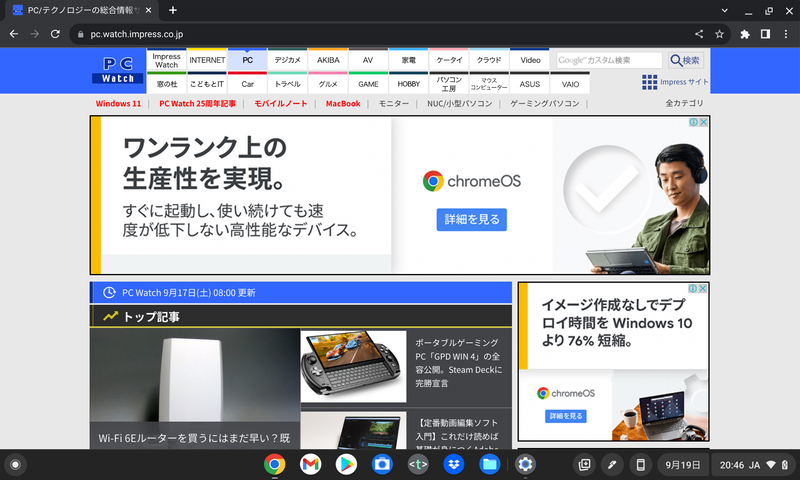
Task: Open the holding space tote icon
Action: click(x=584, y=465)
